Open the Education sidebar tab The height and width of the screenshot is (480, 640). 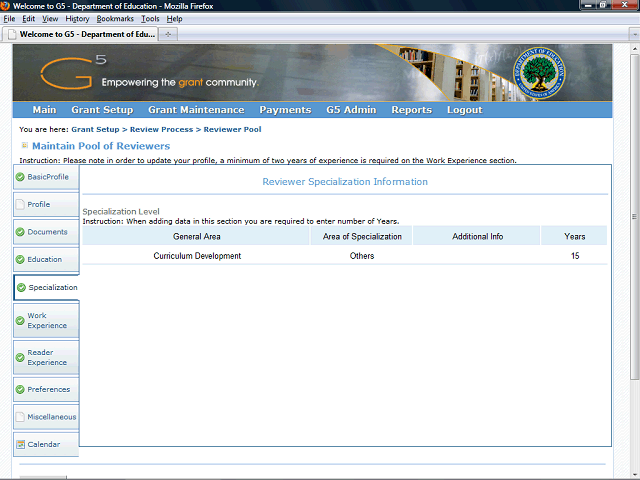[x=45, y=260]
